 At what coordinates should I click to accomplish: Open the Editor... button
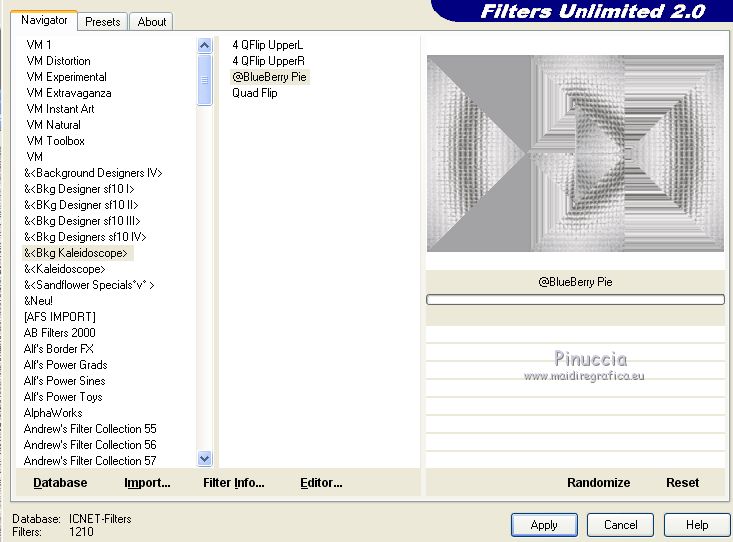pos(321,483)
